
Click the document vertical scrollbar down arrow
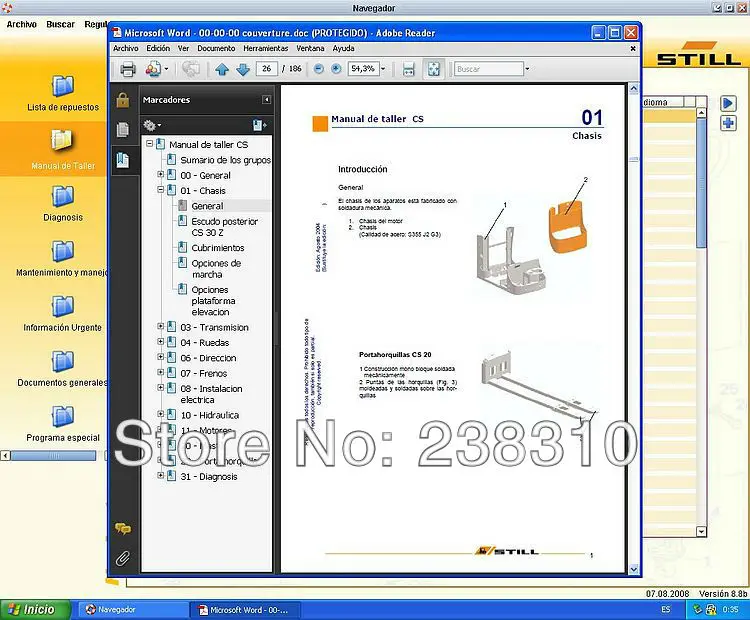pyautogui.click(x=634, y=569)
